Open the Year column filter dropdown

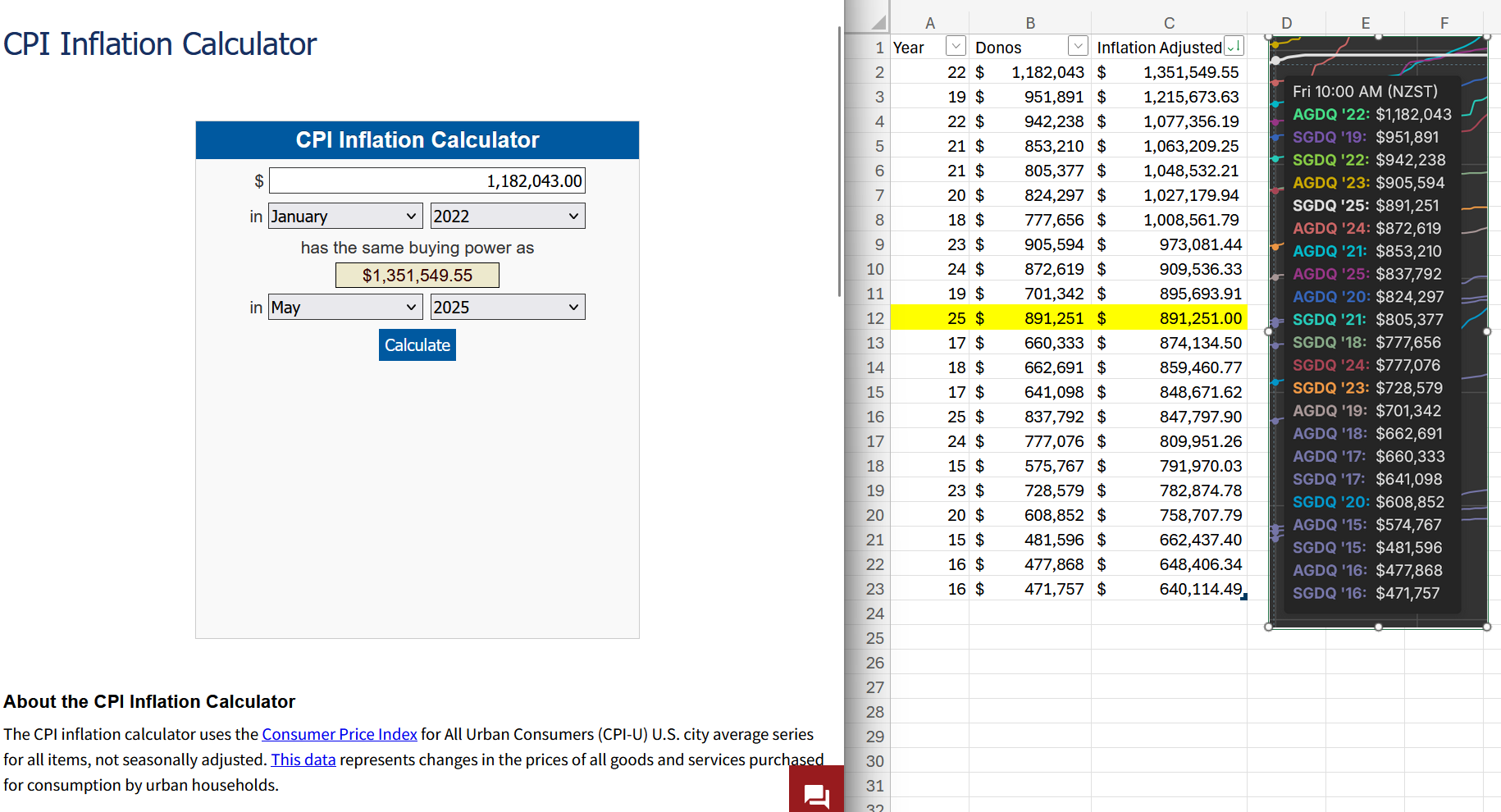click(956, 46)
